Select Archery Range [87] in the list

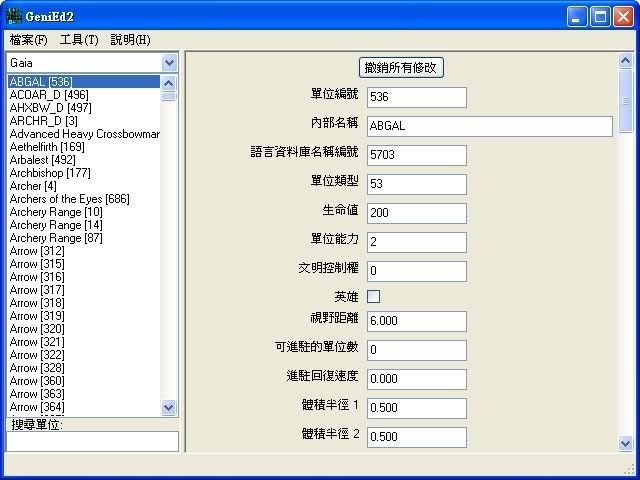(84, 238)
